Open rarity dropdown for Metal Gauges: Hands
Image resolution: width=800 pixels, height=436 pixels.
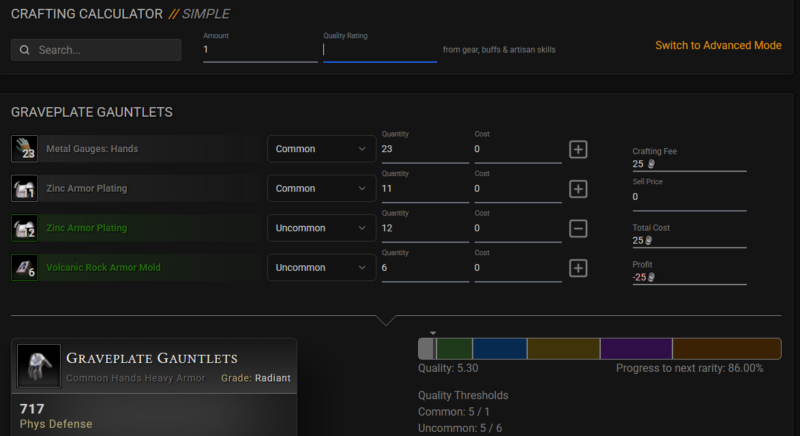(321, 149)
